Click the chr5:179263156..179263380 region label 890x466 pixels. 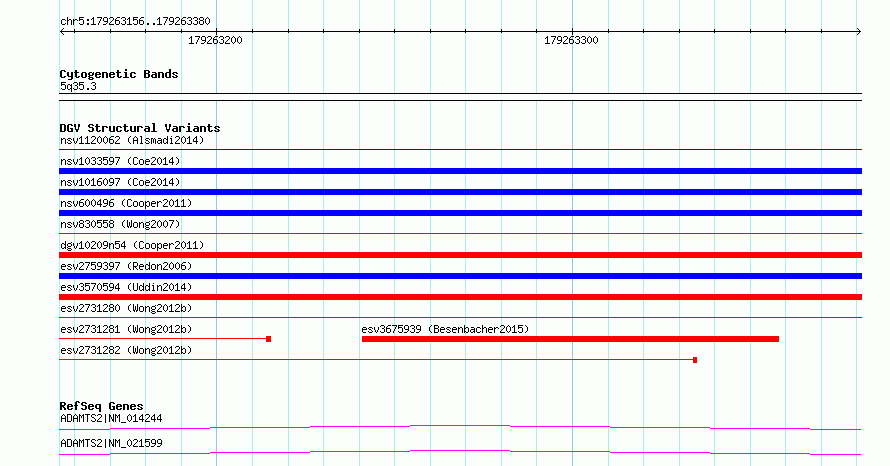135,22
